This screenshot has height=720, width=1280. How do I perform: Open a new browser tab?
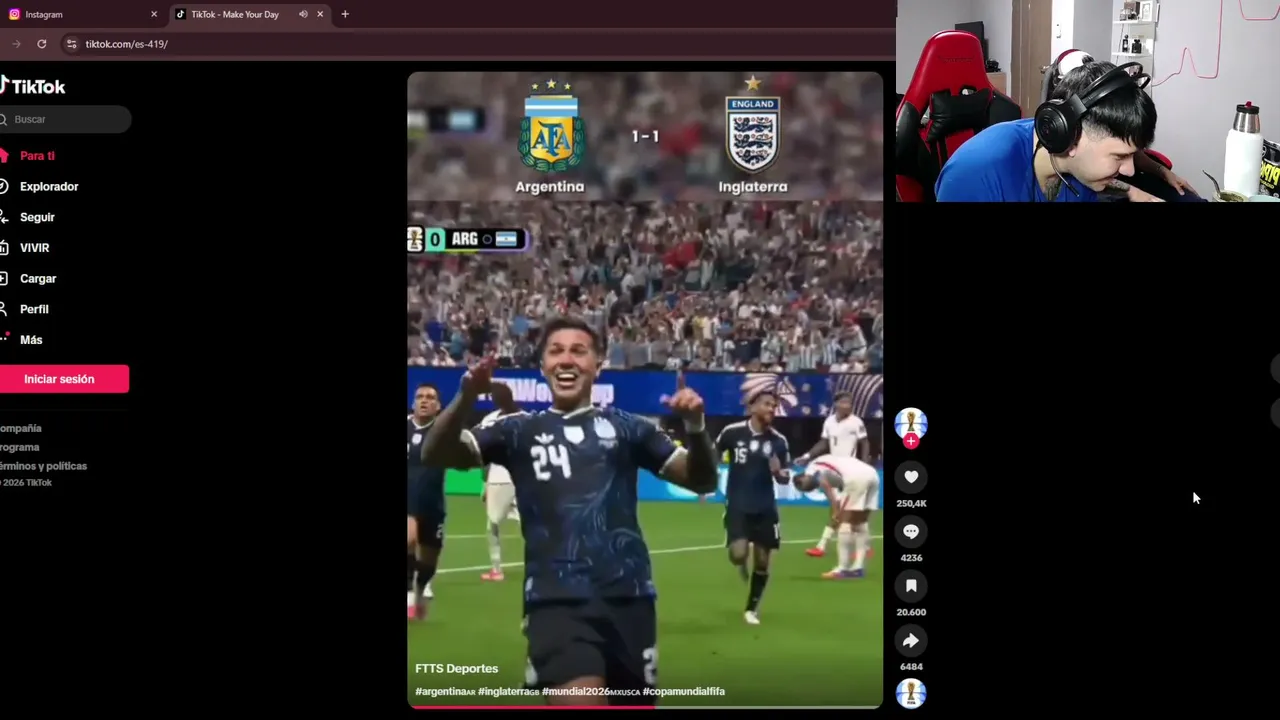pyautogui.click(x=345, y=14)
